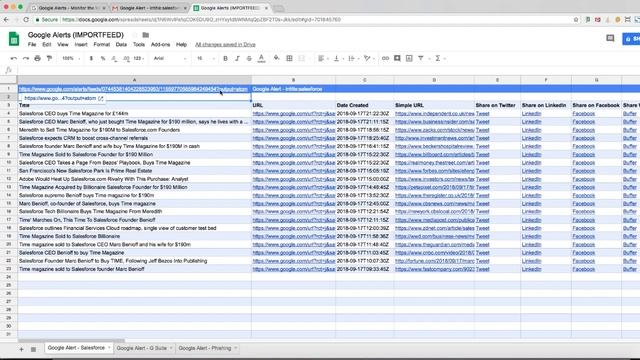Click the Undo arrow in the toolbar

(x=13, y=58)
